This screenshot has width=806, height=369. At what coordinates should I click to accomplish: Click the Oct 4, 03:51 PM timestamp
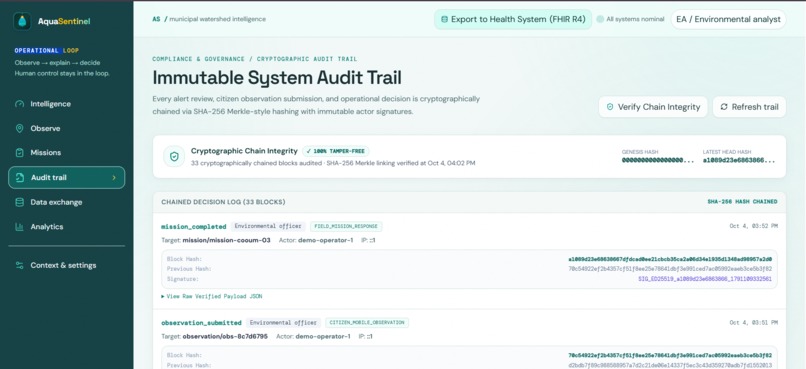(x=754, y=323)
